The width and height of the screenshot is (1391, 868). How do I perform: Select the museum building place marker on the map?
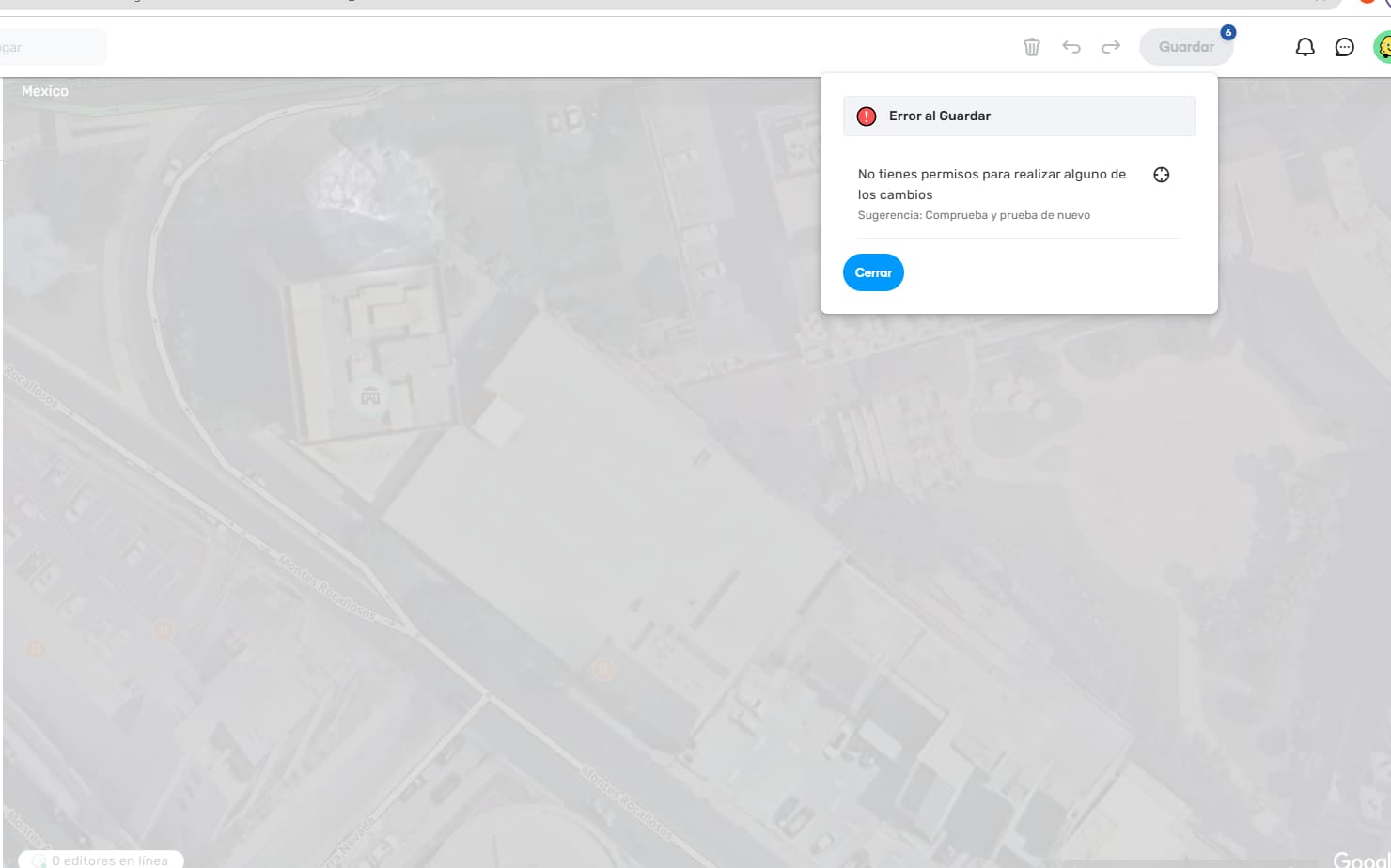(369, 395)
